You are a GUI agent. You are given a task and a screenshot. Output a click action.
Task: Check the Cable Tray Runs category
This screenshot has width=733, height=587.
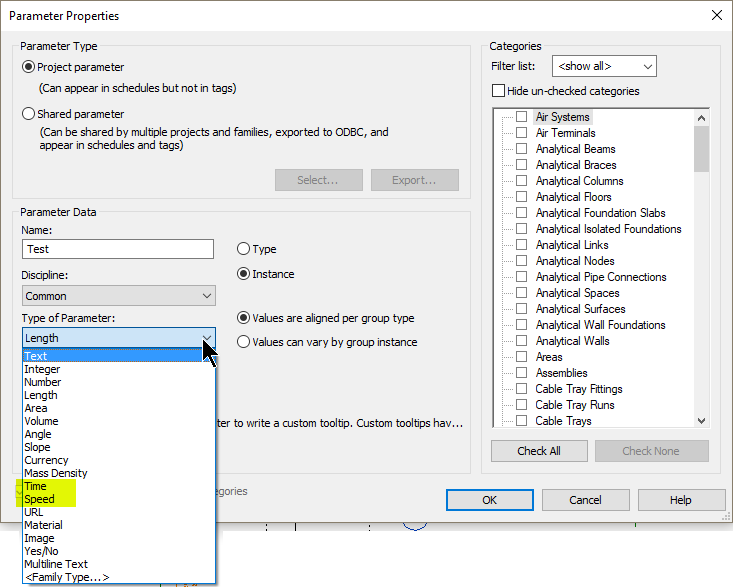521,405
